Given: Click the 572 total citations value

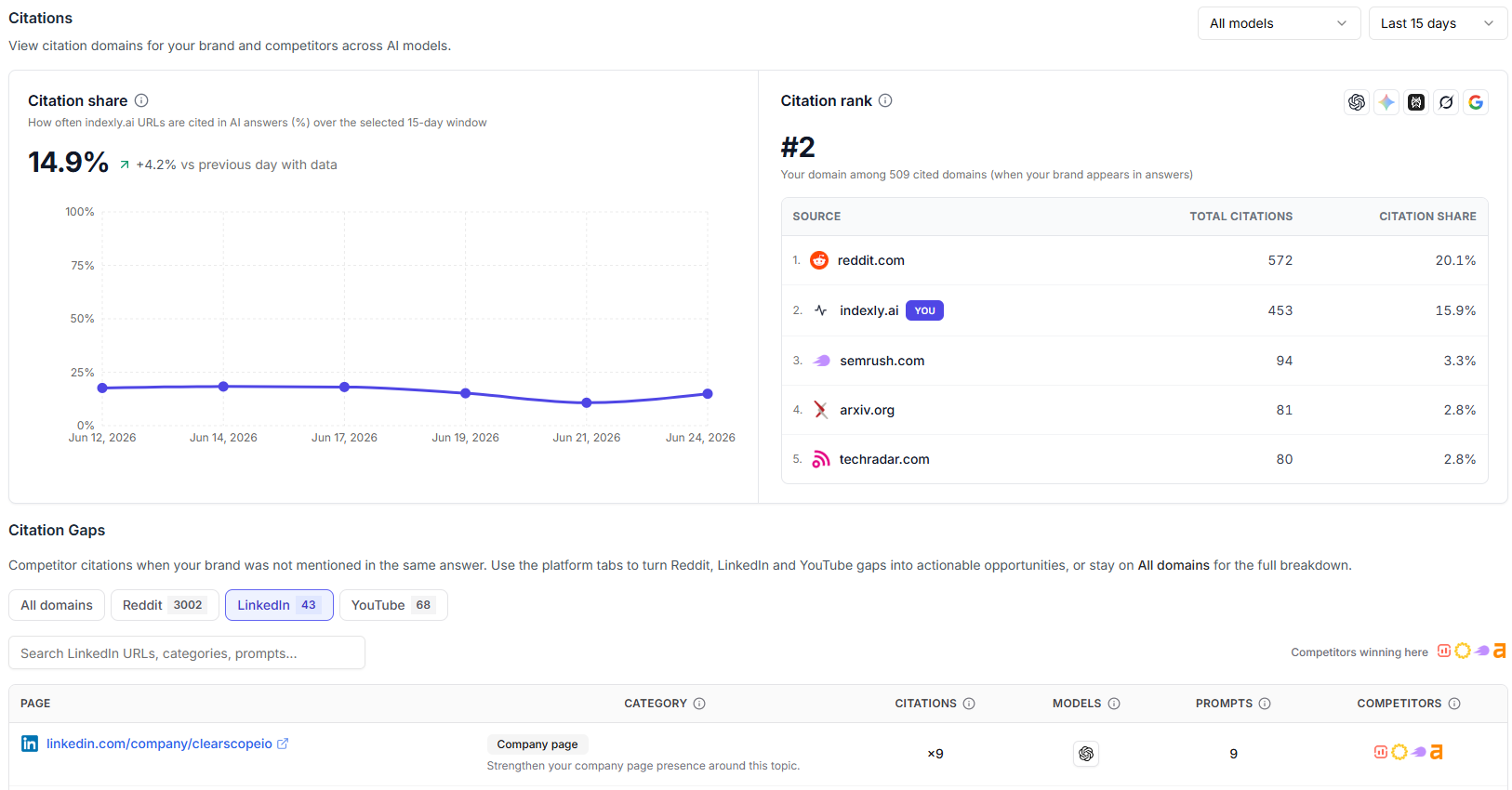Looking at the screenshot, I should (1280, 260).
